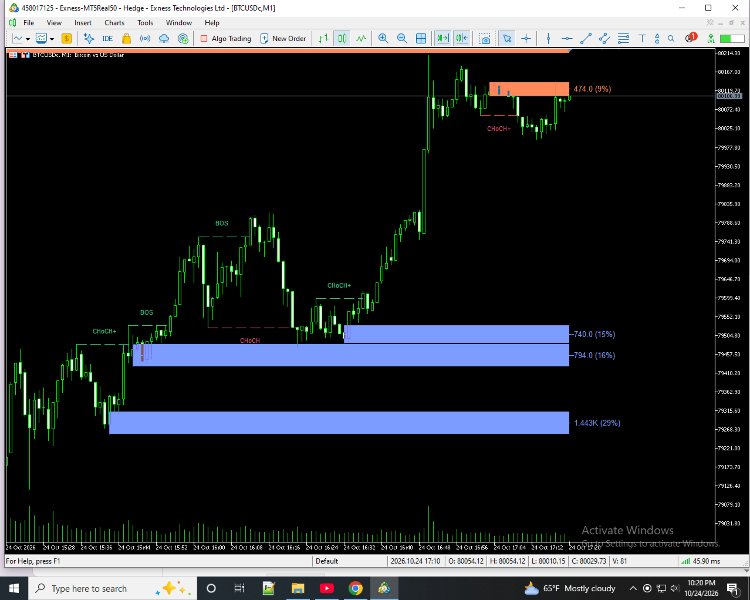Toggle Algo Trading on

[225, 39]
